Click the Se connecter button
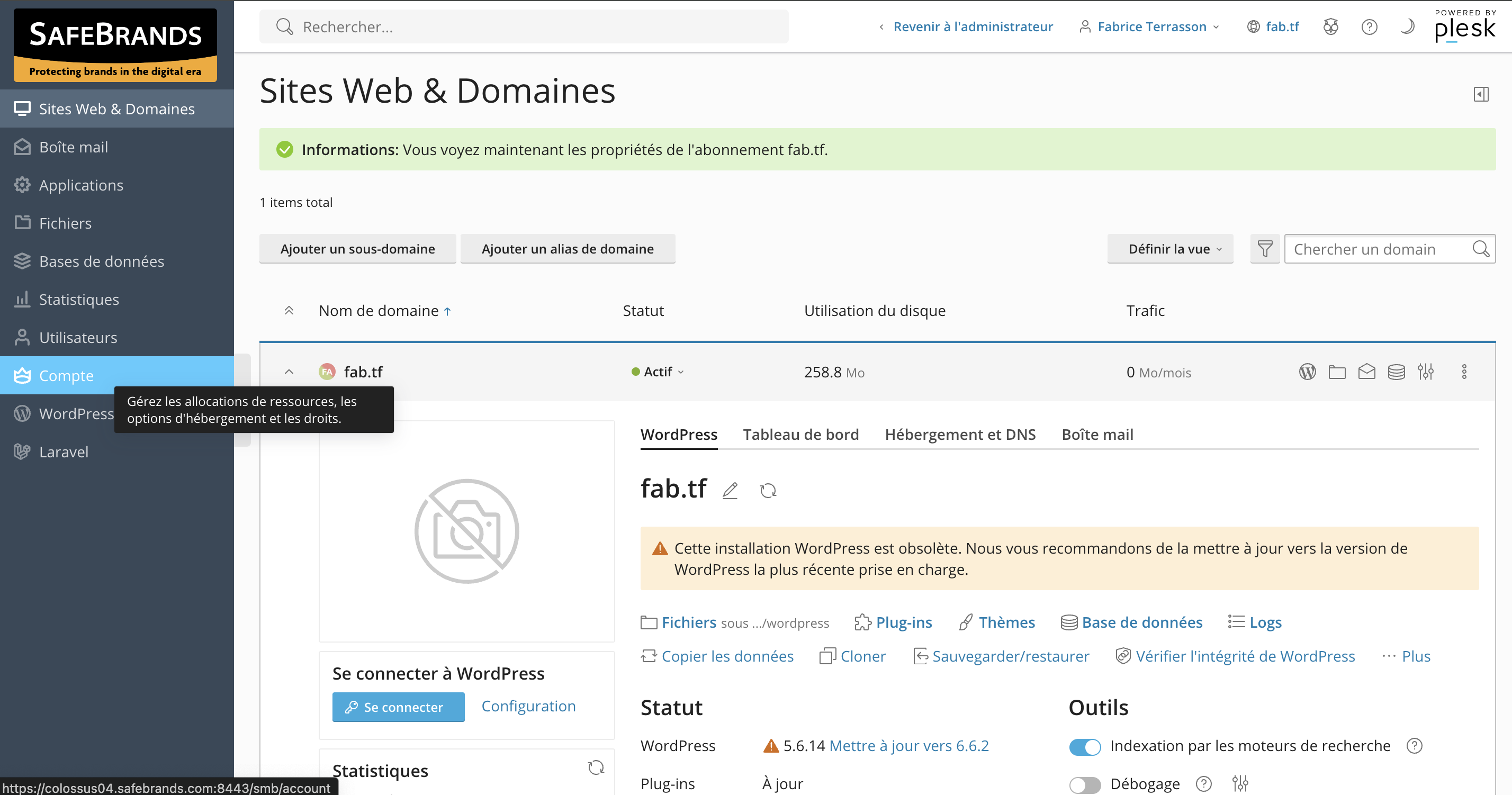 point(398,707)
